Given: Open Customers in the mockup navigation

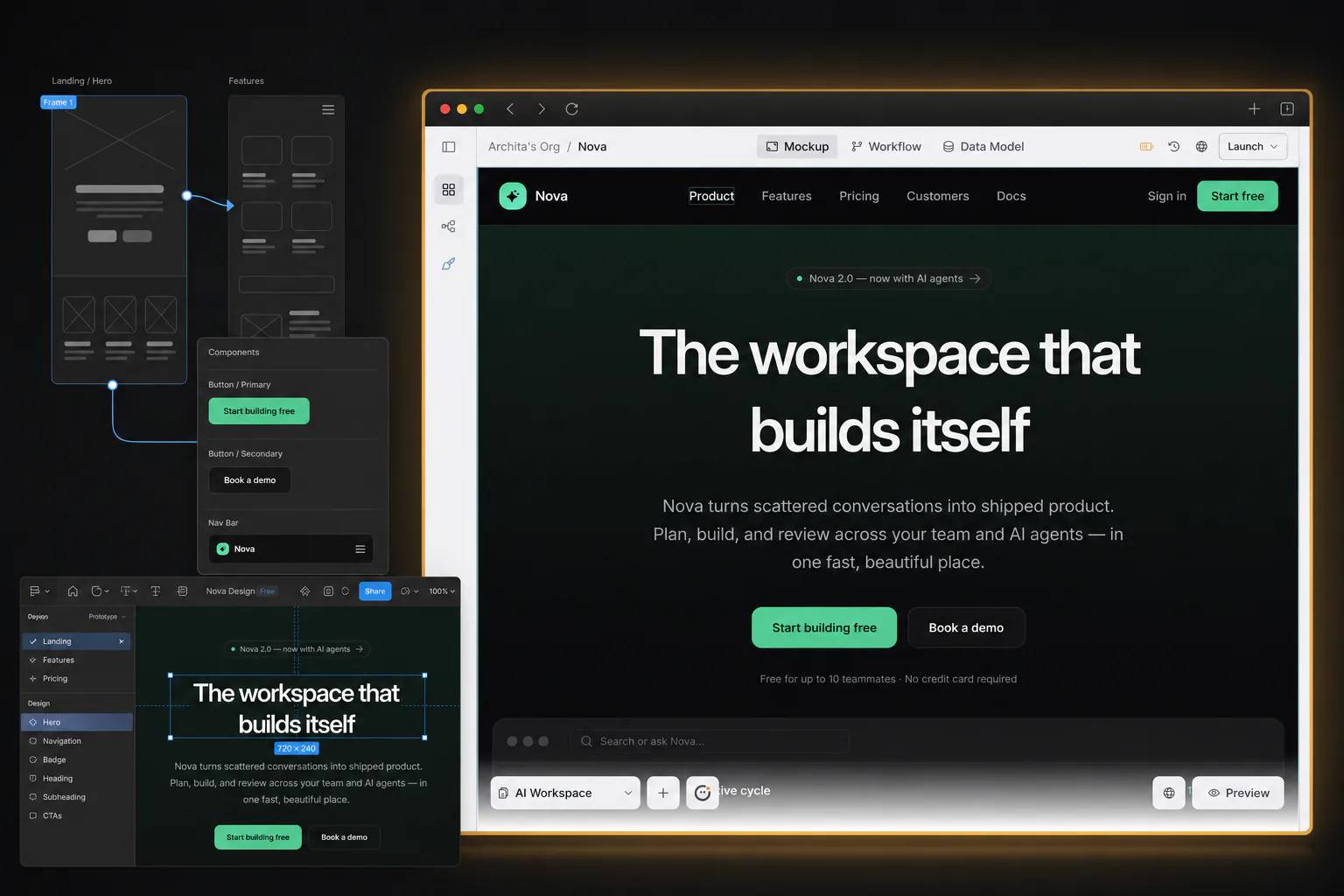Looking at the screenshot, I should pyautogui.click(x=938, y=196).
